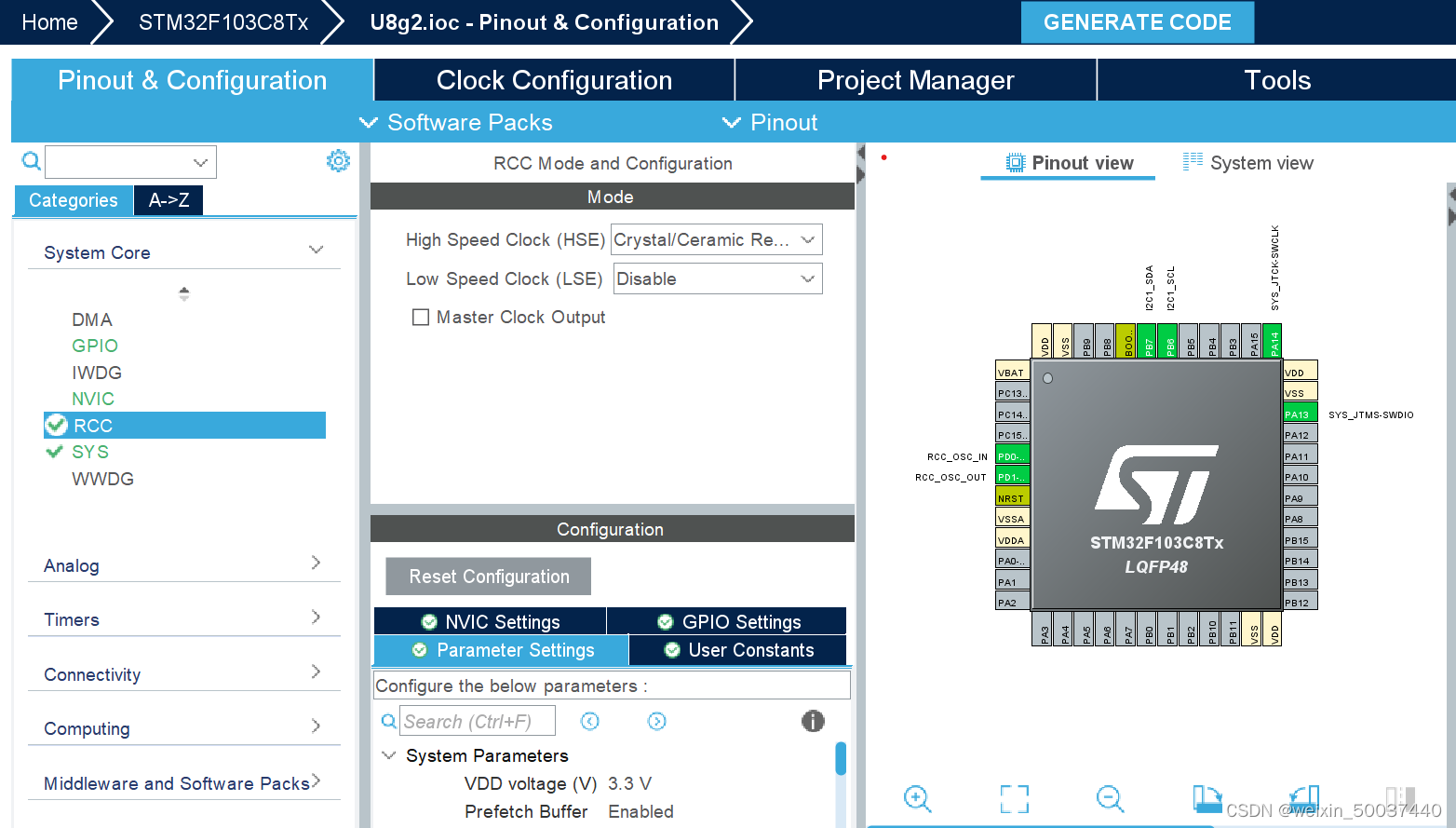Expand Middleware and Software Packs category
The image size is (1456, 828).
pos(316,780)
